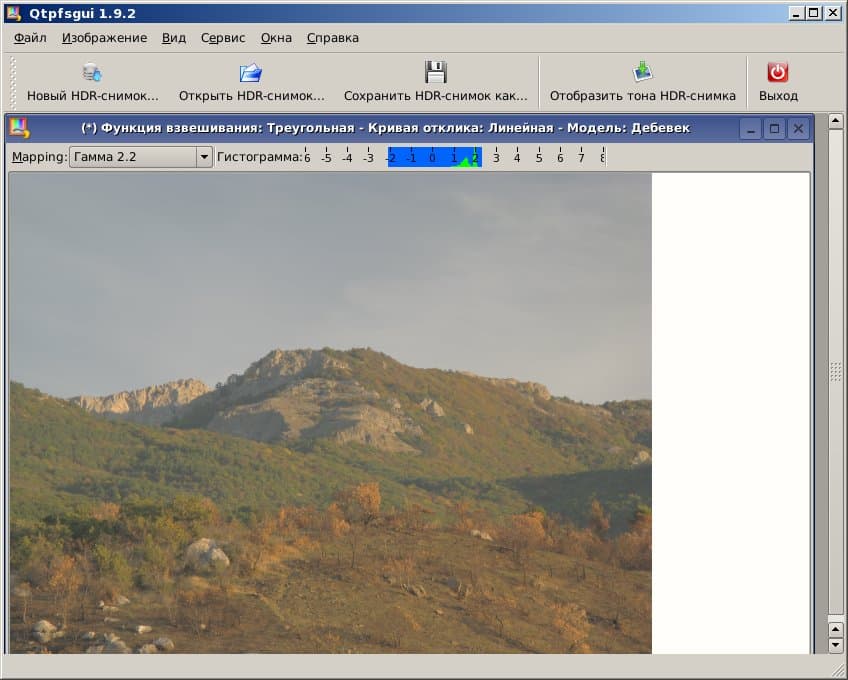Expand the Mapping Гамма 2.2 dropdown arrow
Viewport: 848px width, 680px height.
[x=204, y=157]
